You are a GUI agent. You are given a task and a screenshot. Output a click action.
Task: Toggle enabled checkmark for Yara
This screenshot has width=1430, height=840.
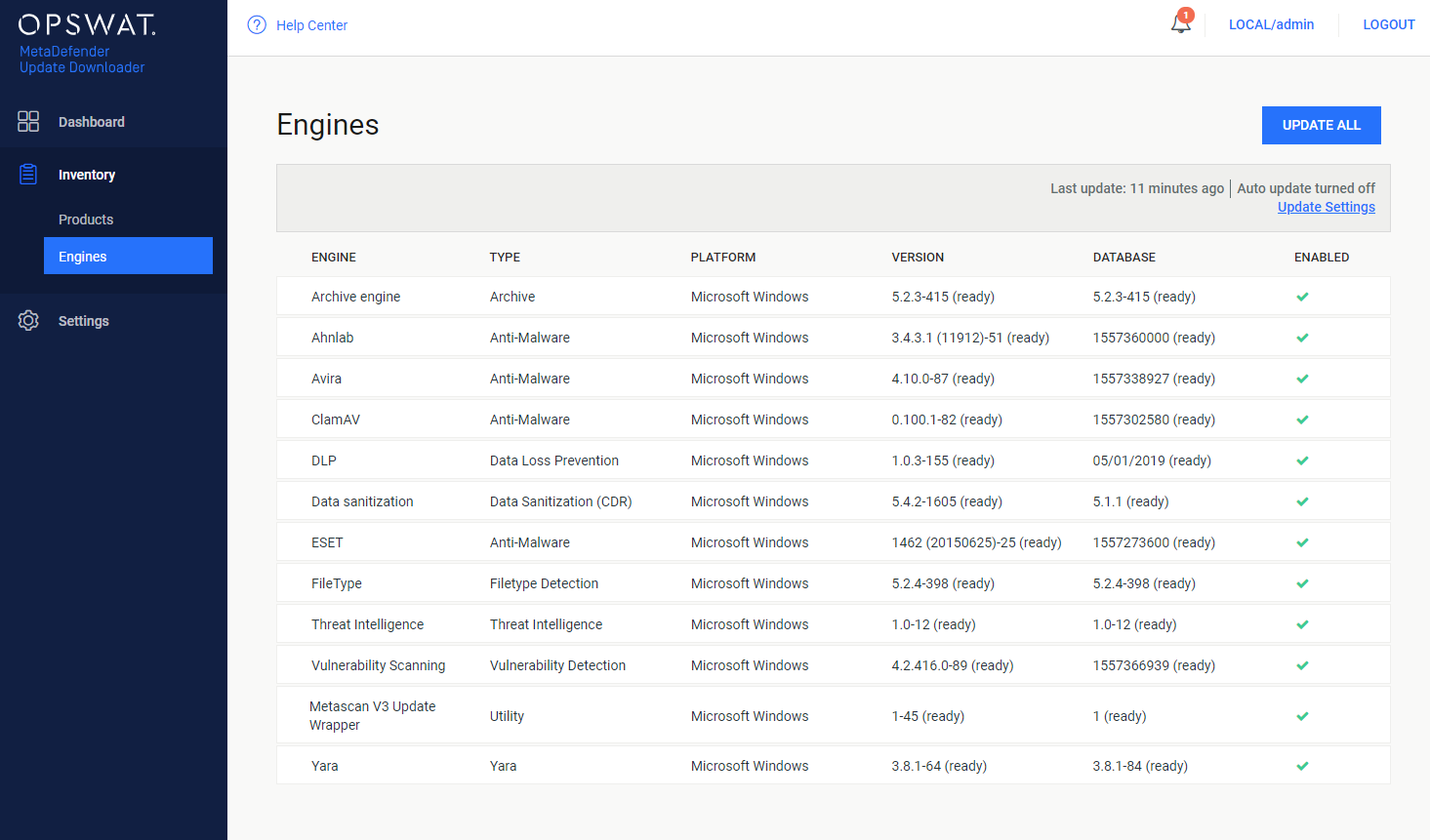(1302, 766)
